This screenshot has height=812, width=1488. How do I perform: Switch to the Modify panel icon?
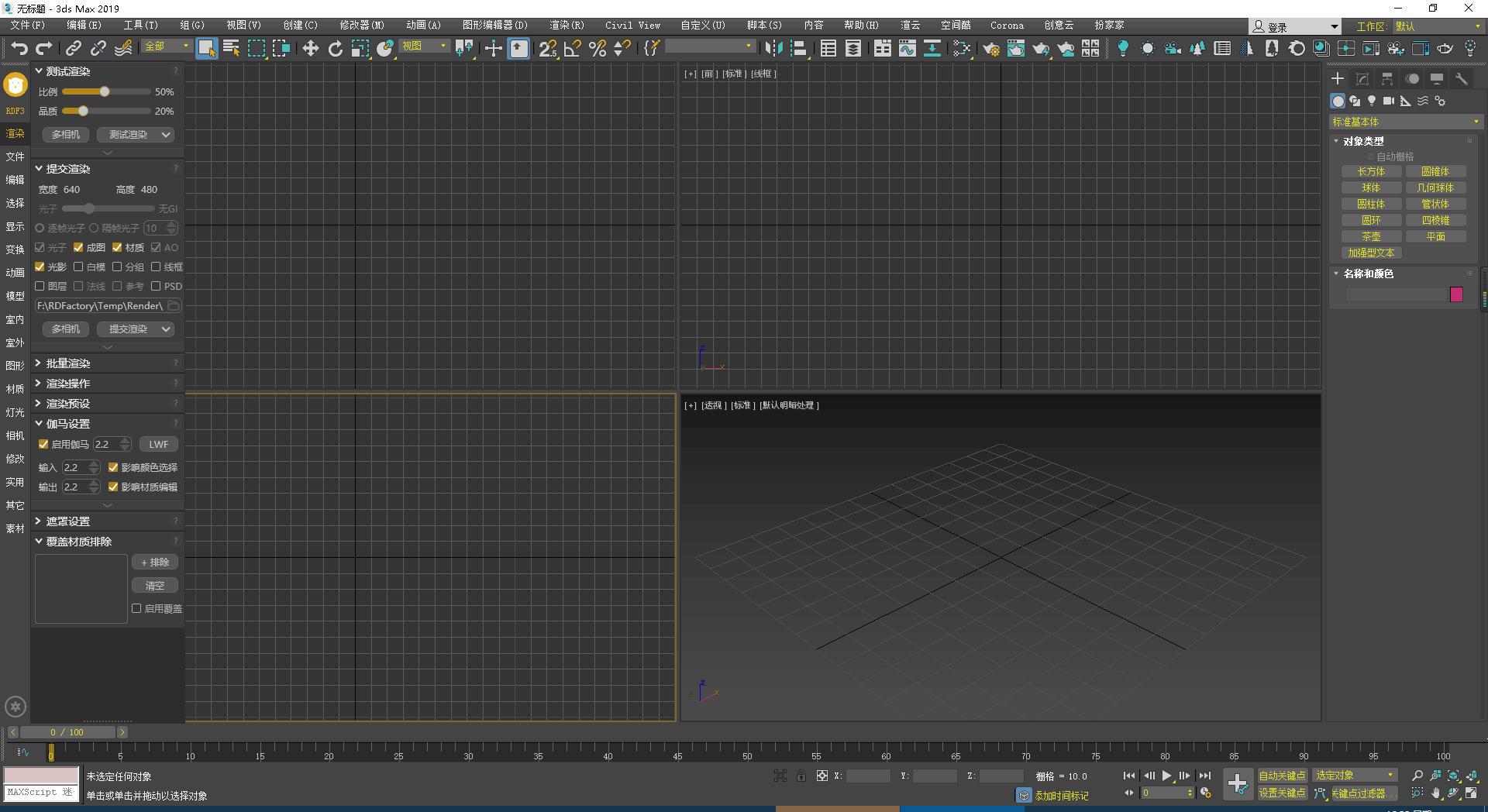(x=1362, y=79)
